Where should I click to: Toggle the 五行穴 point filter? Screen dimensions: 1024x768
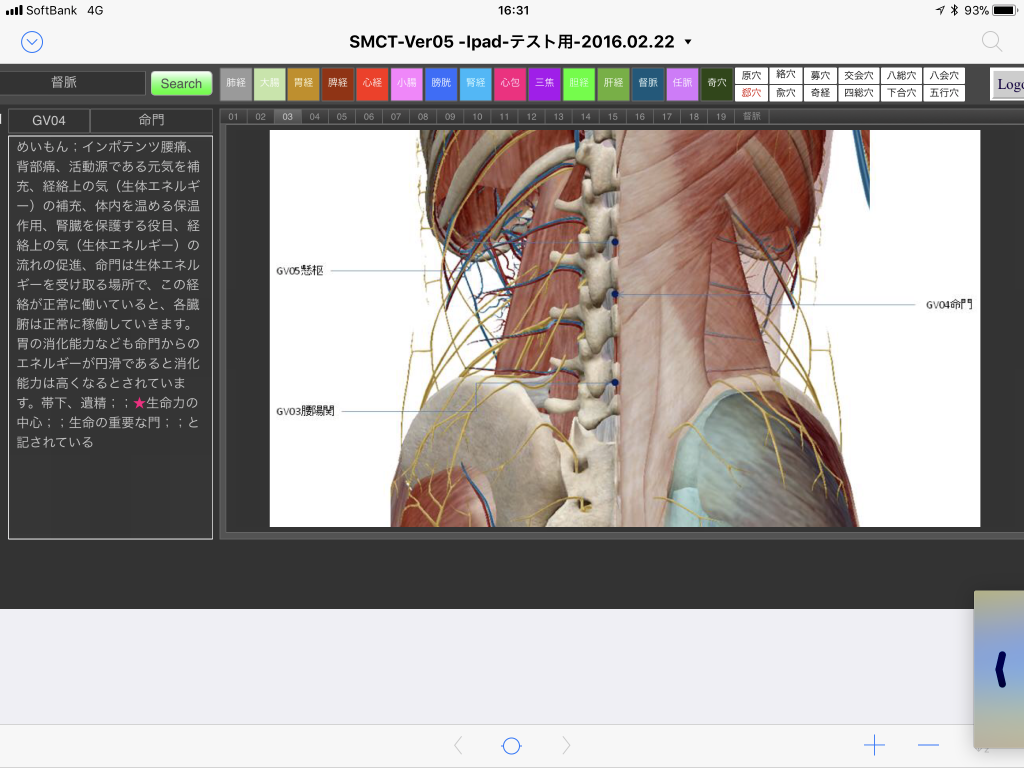point(944,93)
